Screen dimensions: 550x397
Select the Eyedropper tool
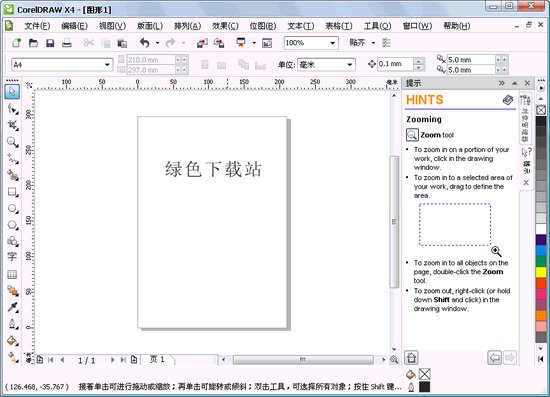(x=13, y=307)
